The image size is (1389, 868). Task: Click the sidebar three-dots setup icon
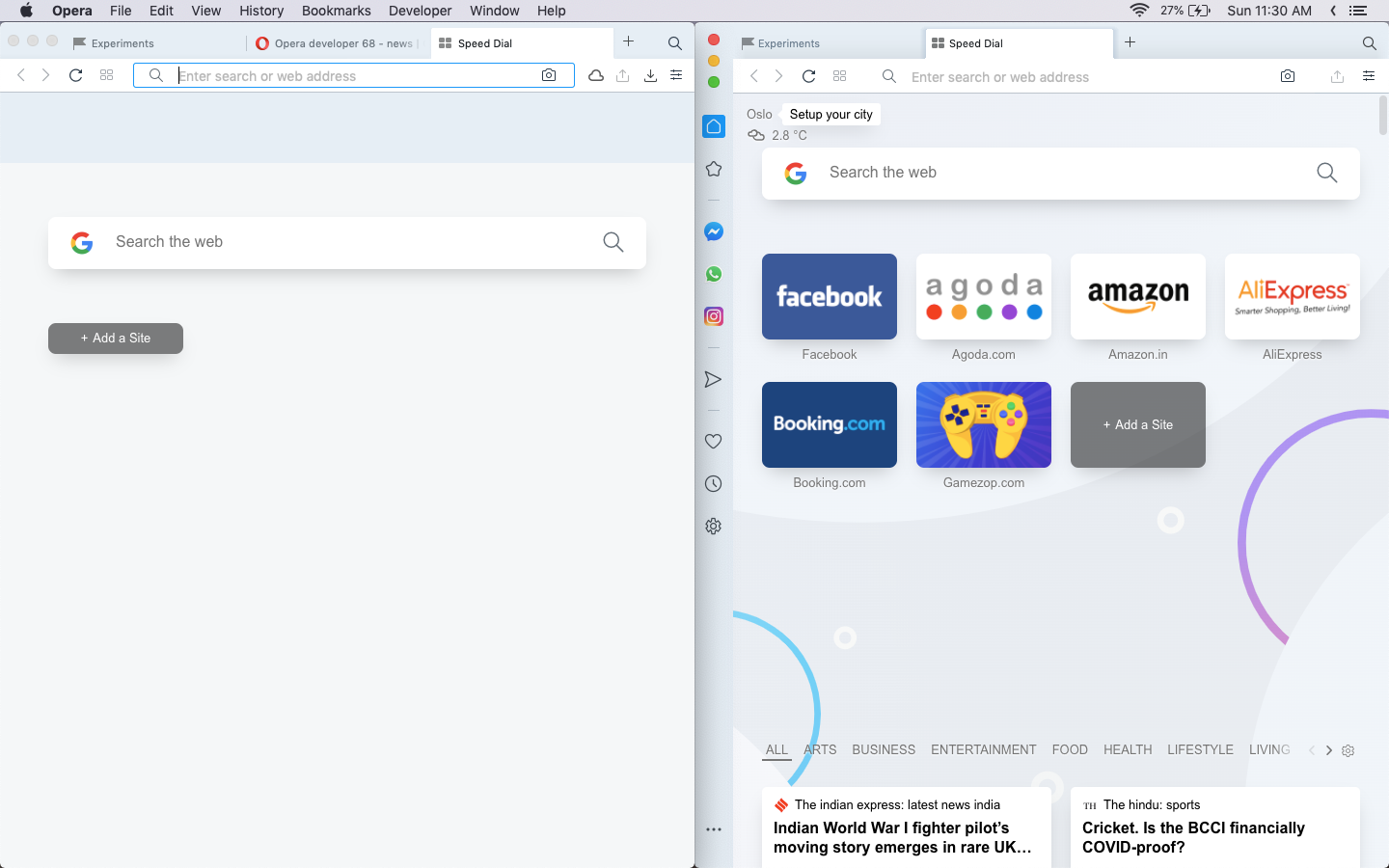tap(714, 829)
